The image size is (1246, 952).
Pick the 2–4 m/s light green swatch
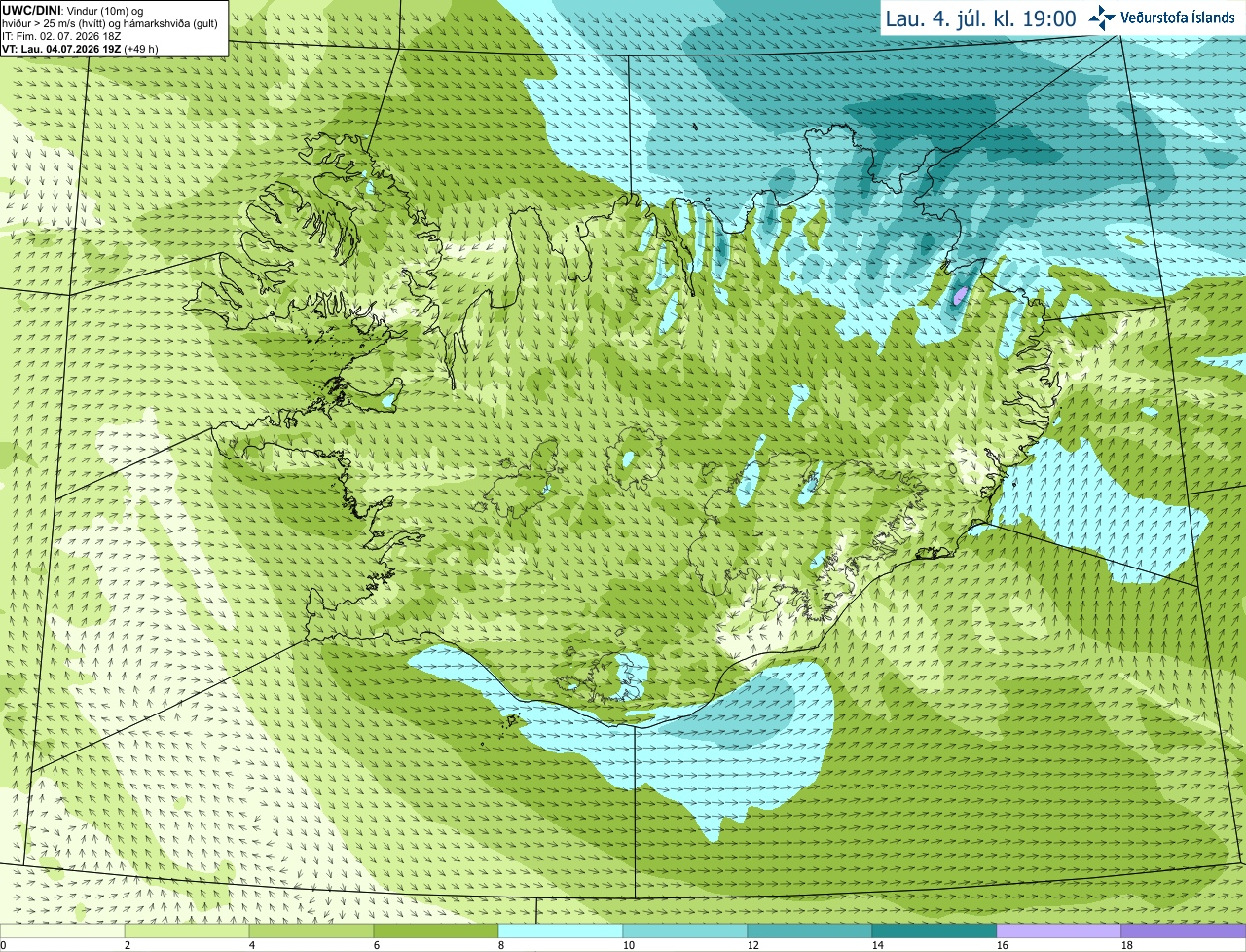[x=187, y=932]
